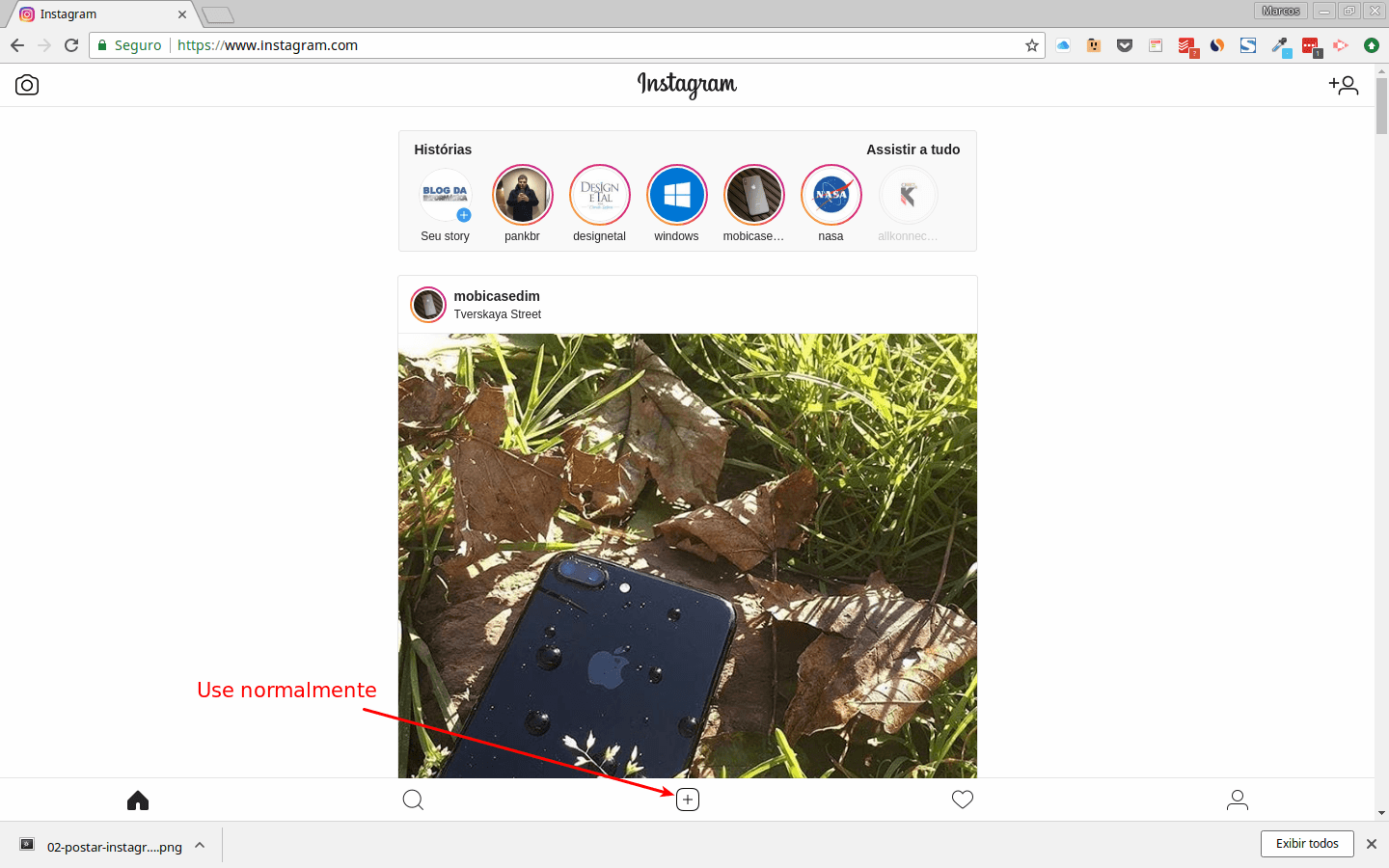
Task: Open Tverskaya Street location link
Action: [498, 314]
